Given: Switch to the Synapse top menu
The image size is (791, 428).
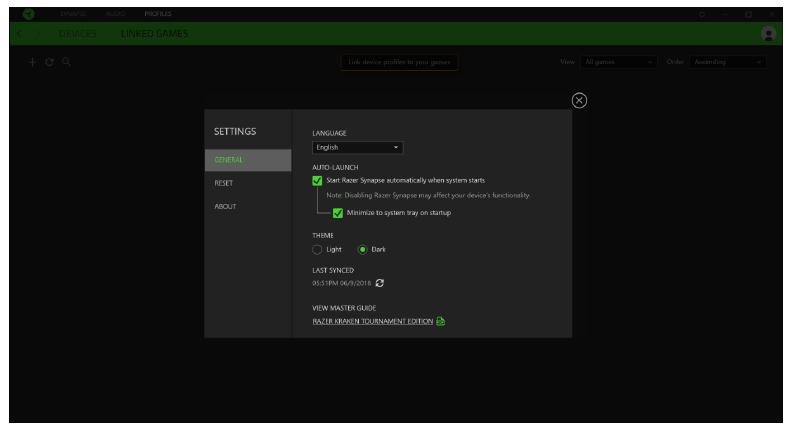Looking at the screenshot, I should (73, 14).
